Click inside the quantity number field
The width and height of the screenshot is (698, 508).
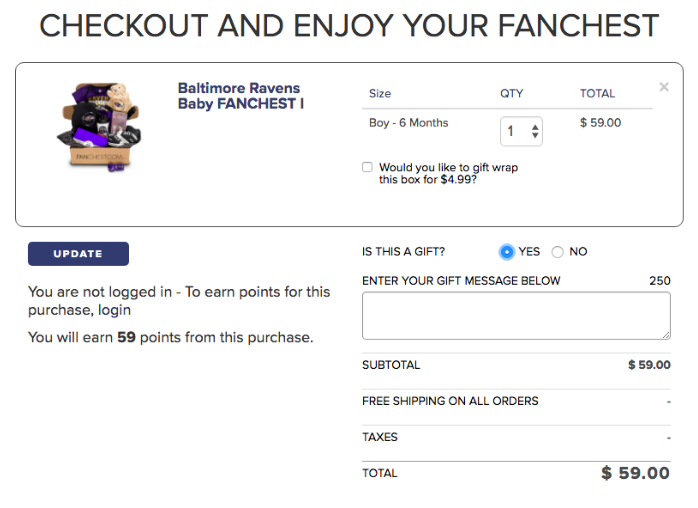tap(515, 131)
